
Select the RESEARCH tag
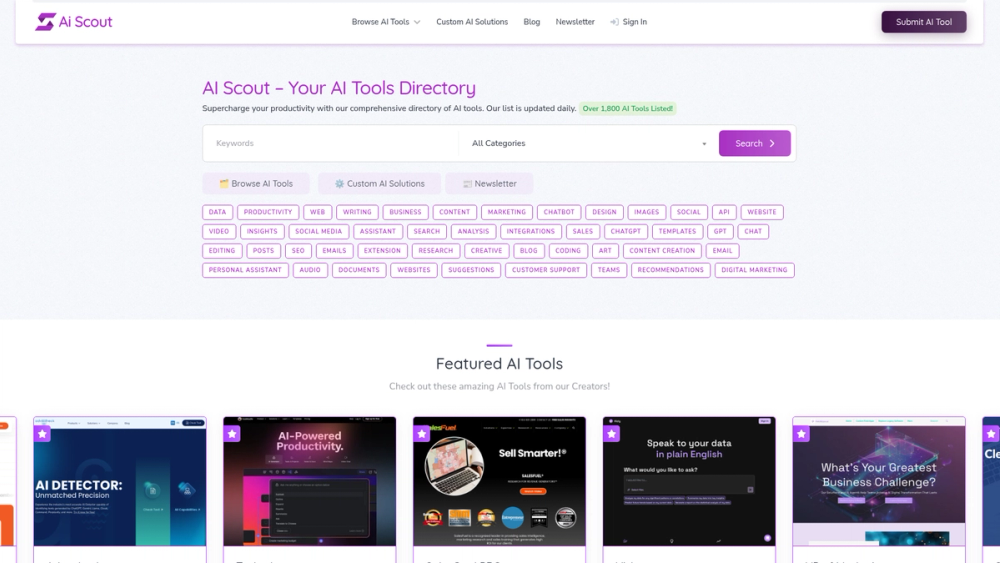436,251
